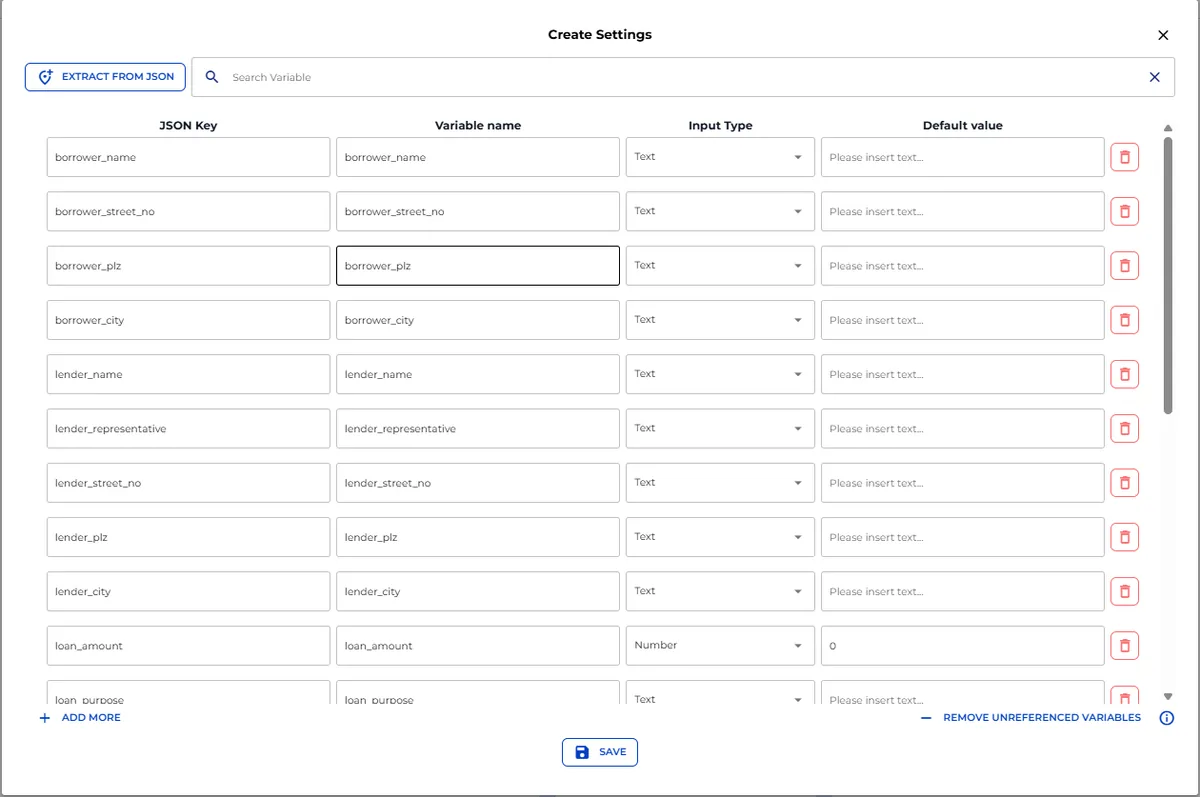Clear the search field with X icon
Viewport: 1200px width, 797px height.
pyautogui.click(x=1154, y=77)
